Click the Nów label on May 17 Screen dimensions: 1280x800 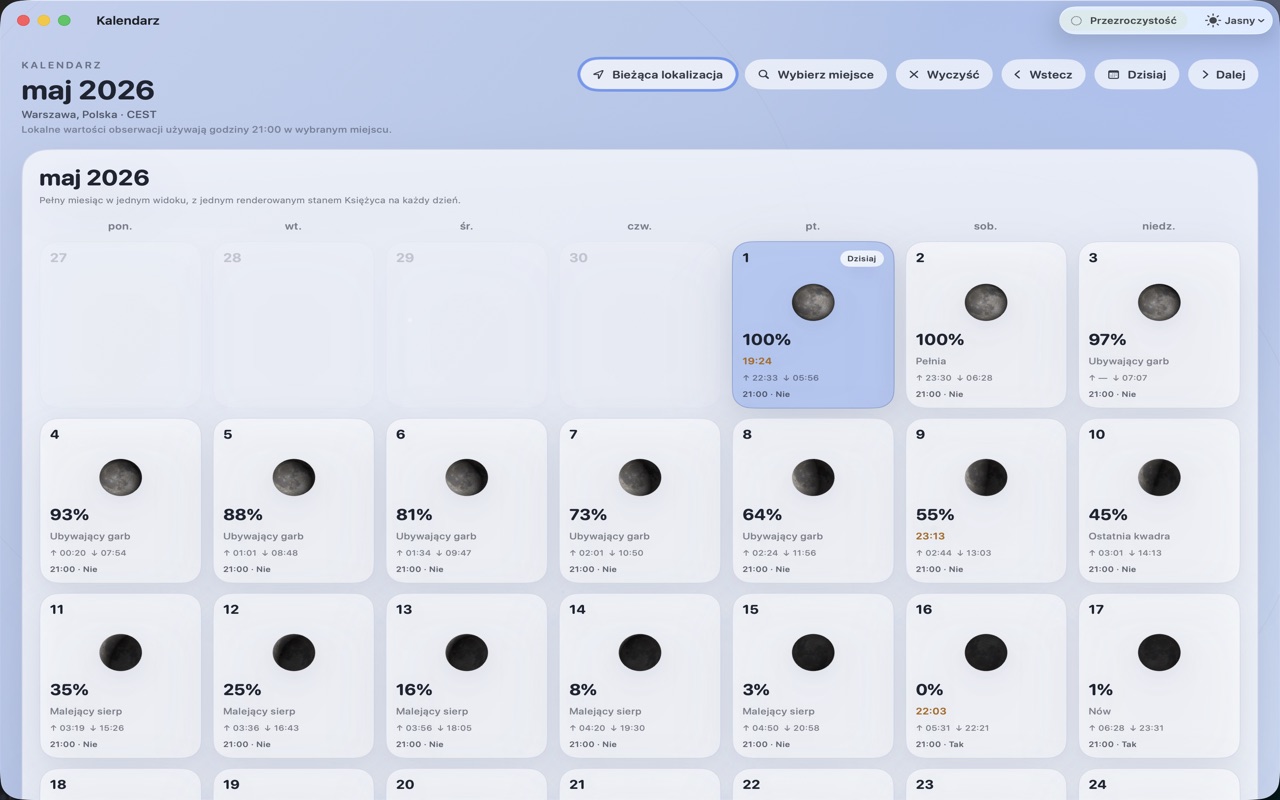point(1099,711)
